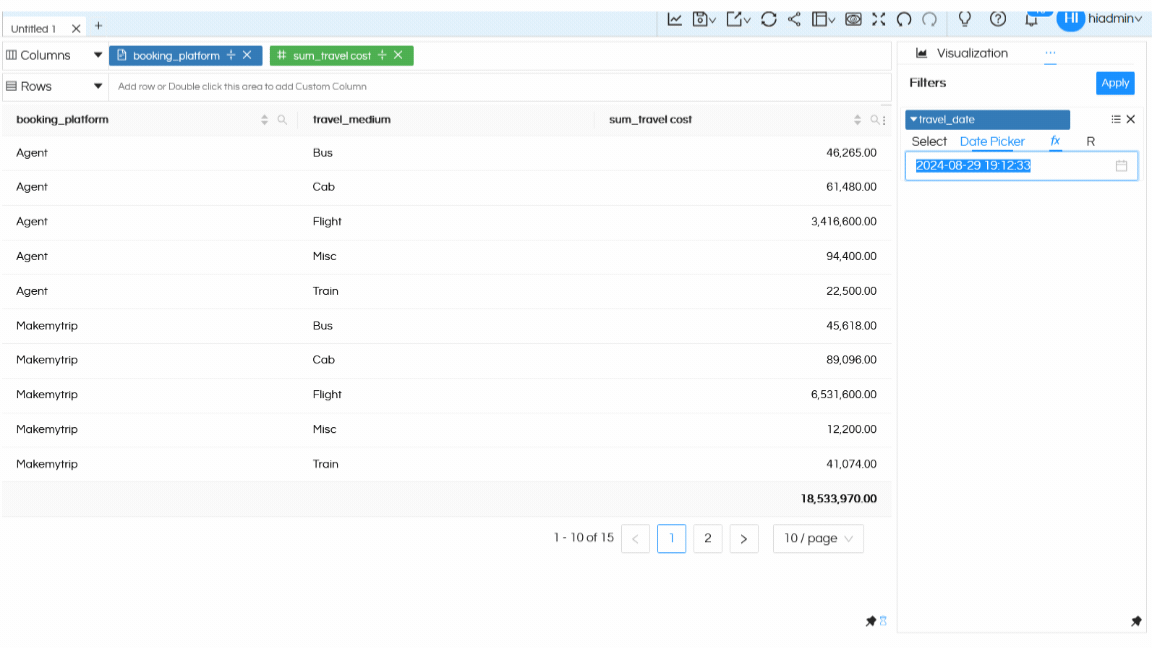This screenshot has height=648, width=1152.
Task: Select the R filter tab
Action: (1090, 142)
